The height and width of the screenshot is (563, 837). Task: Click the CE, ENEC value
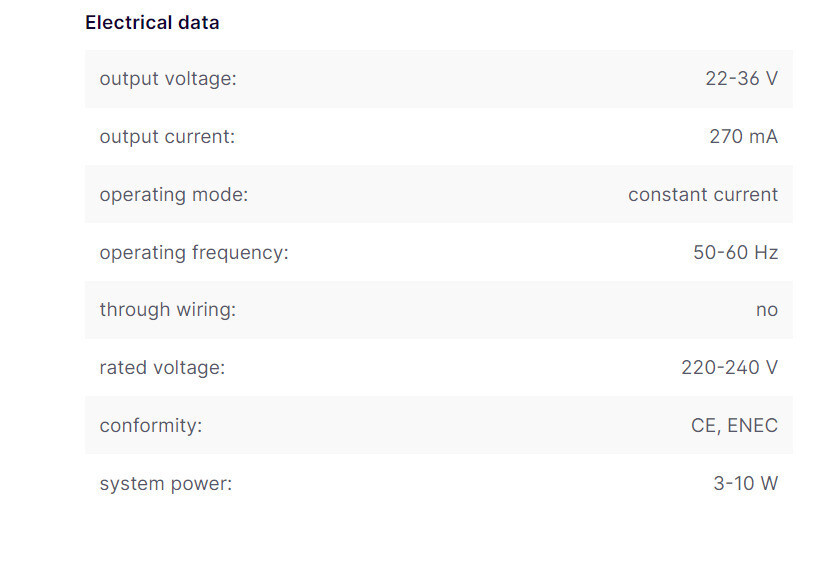point(735,426)
